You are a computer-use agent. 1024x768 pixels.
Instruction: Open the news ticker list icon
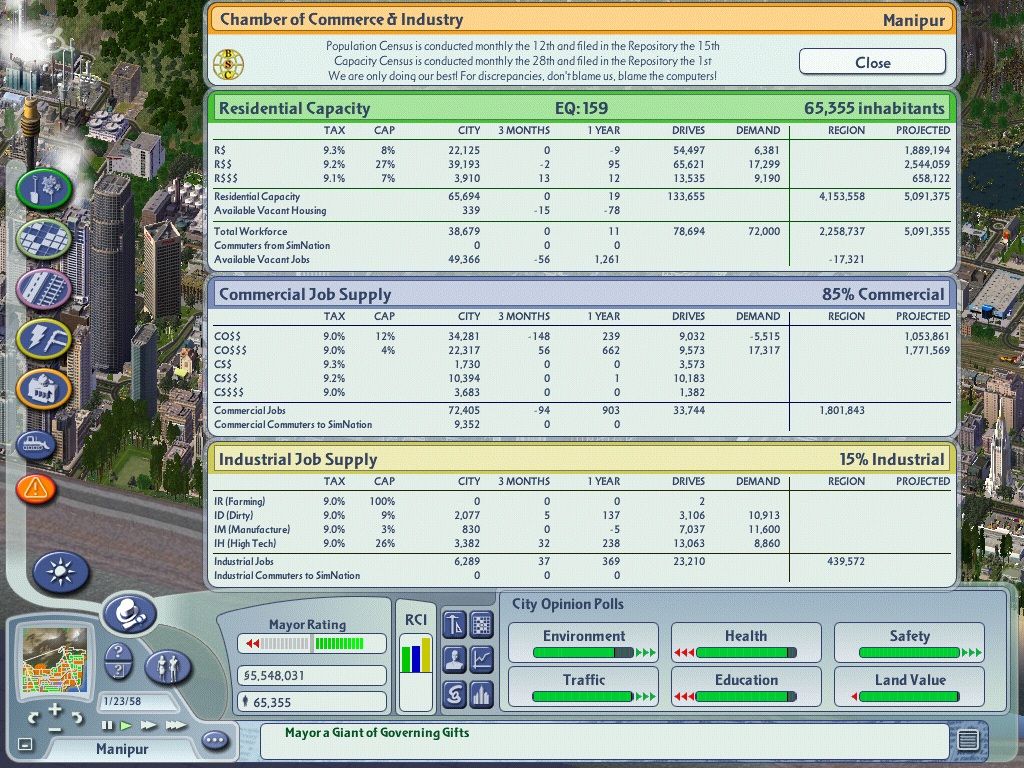968,739
